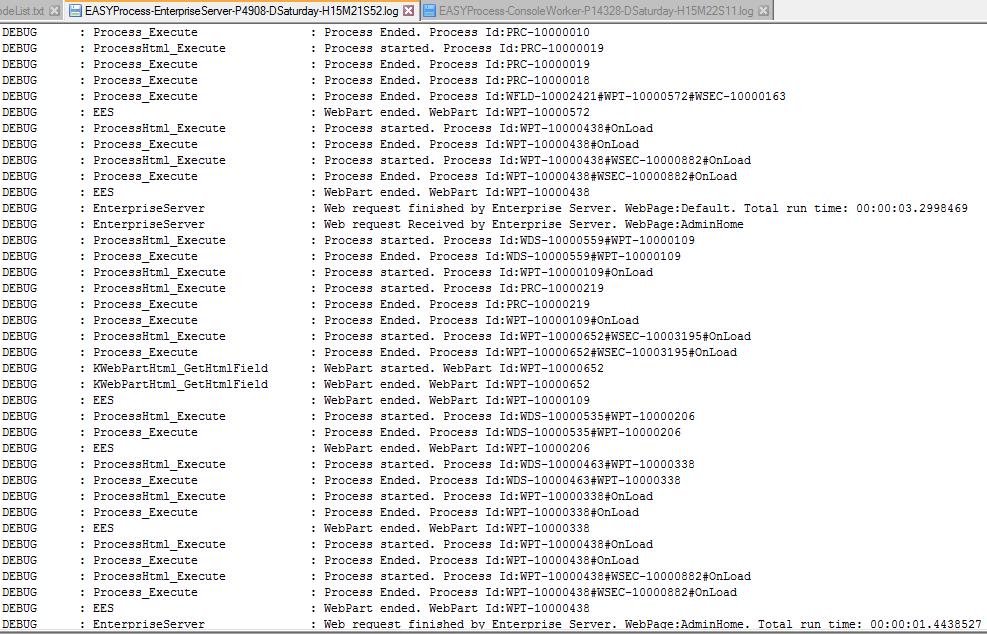This screenshot has height=634, width=987.
Task: Click line 'Process Ended. Process Id:PRC-10000018'
Action: (457, 80)
